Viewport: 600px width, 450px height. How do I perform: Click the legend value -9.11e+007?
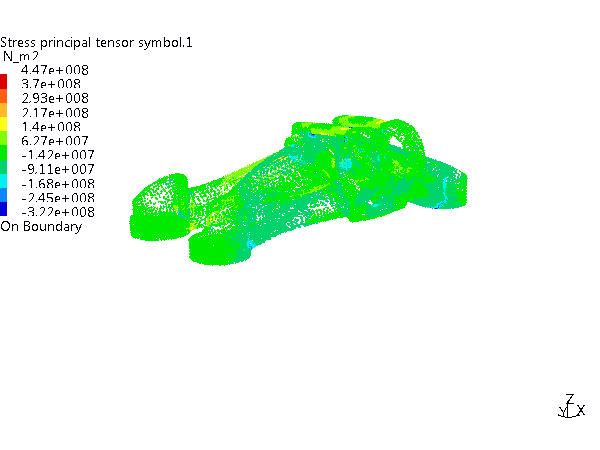(x=58, y=169)
